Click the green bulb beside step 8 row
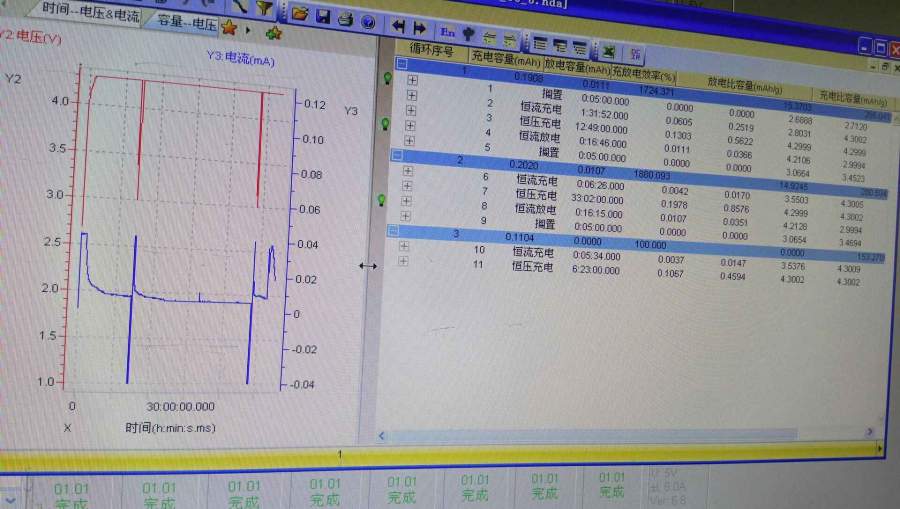The image size is (900, 509). (381, 200)
